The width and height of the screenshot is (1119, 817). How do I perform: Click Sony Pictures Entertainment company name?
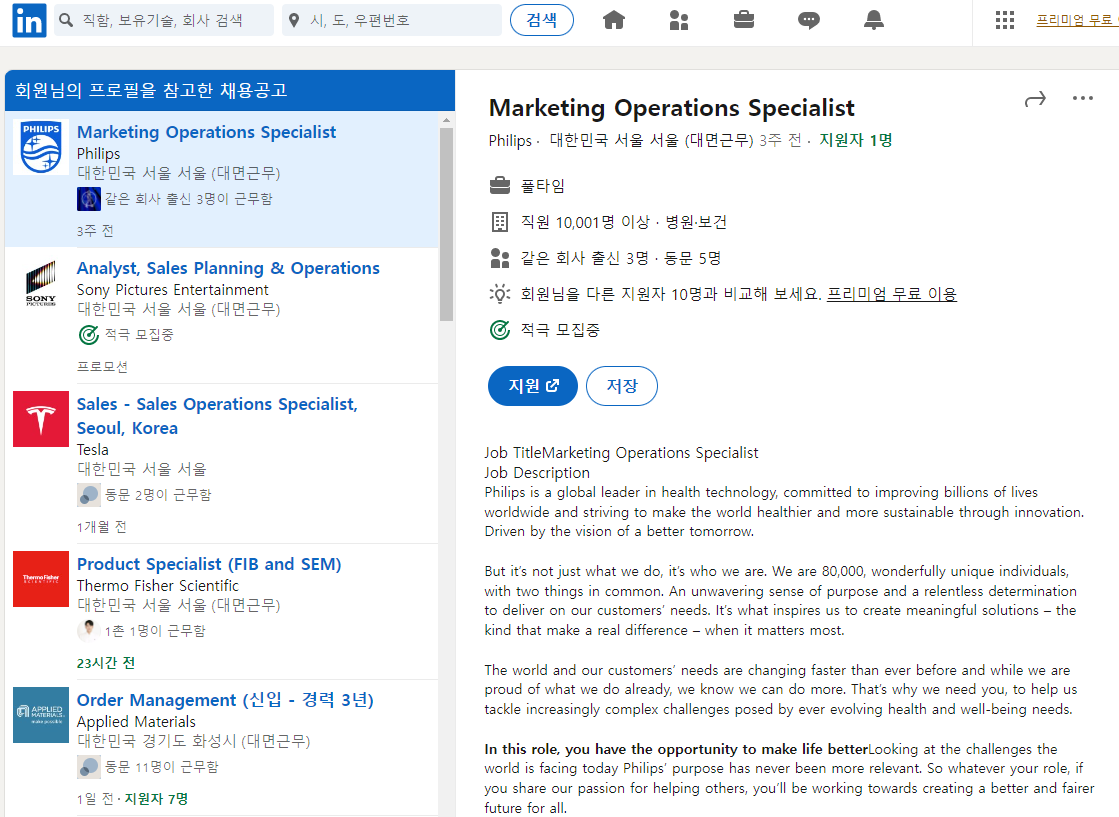click(173, 290)
